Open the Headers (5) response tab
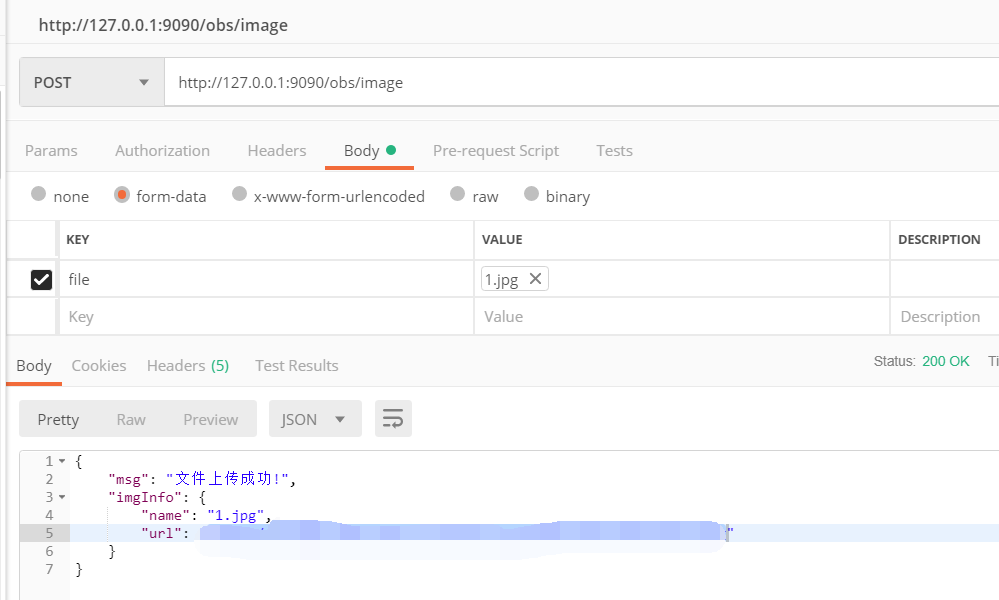Image resolution: width=999 pixels, height=600 pixels. tap(187, 365)
